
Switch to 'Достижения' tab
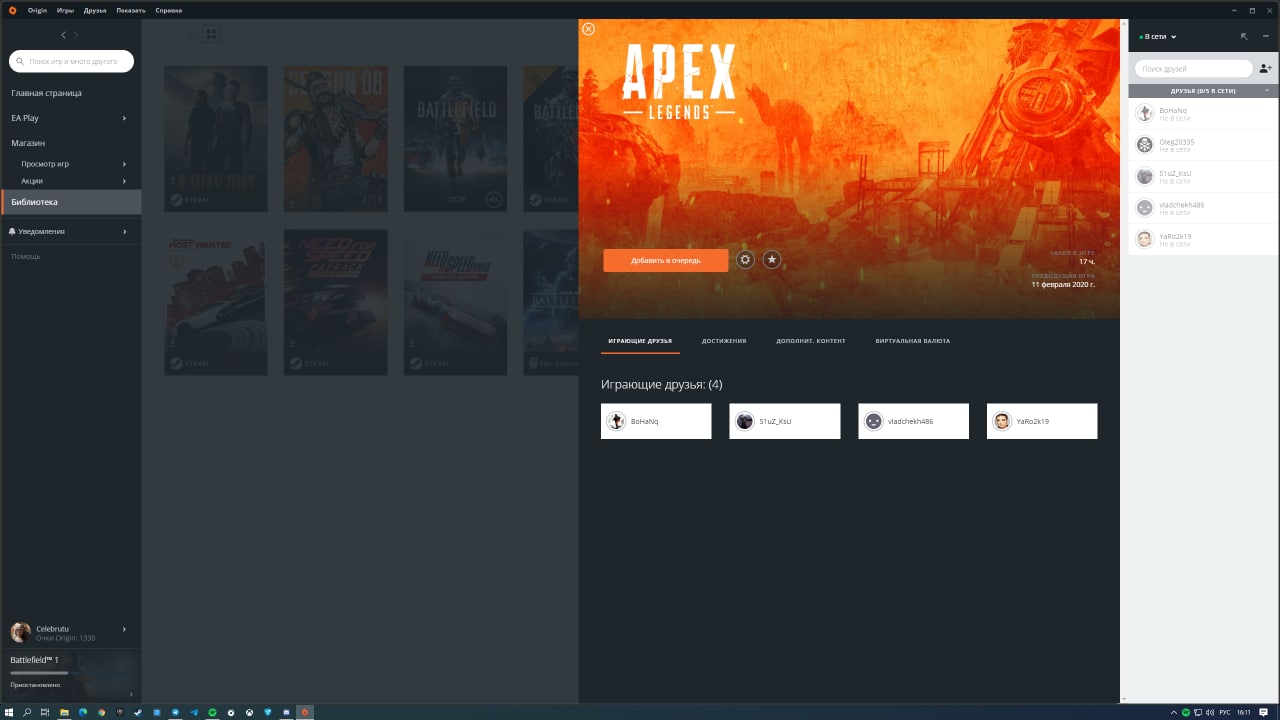724,341
